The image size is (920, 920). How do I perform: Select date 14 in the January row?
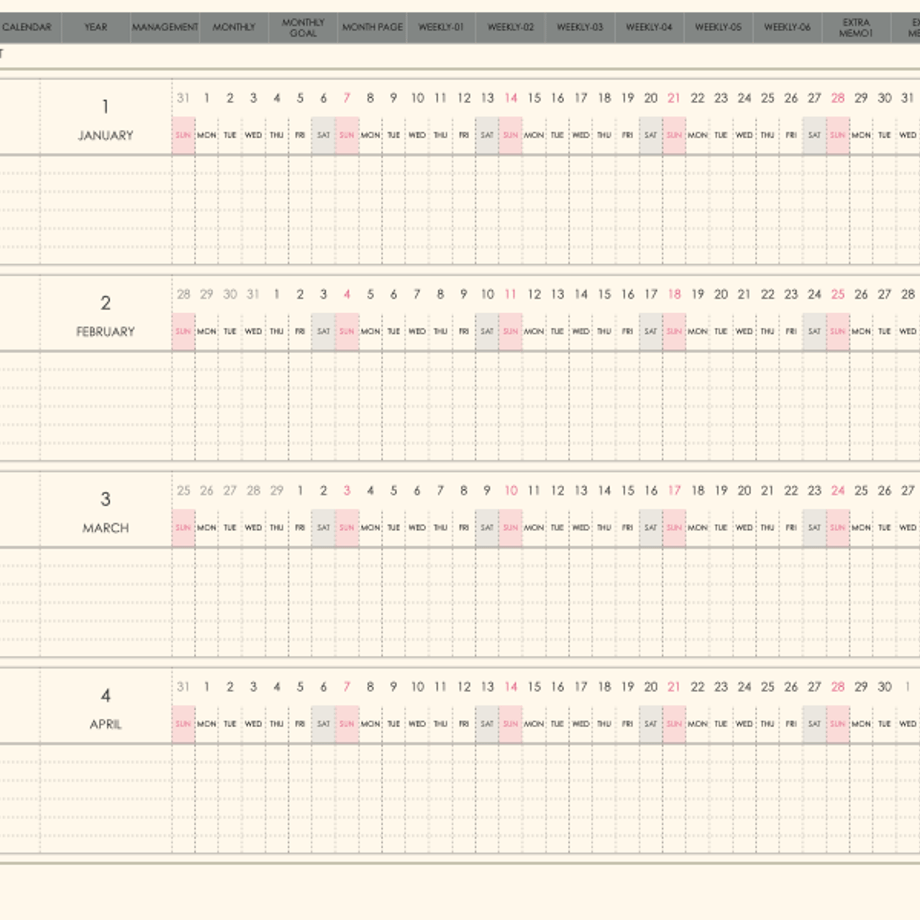(510, 98)
